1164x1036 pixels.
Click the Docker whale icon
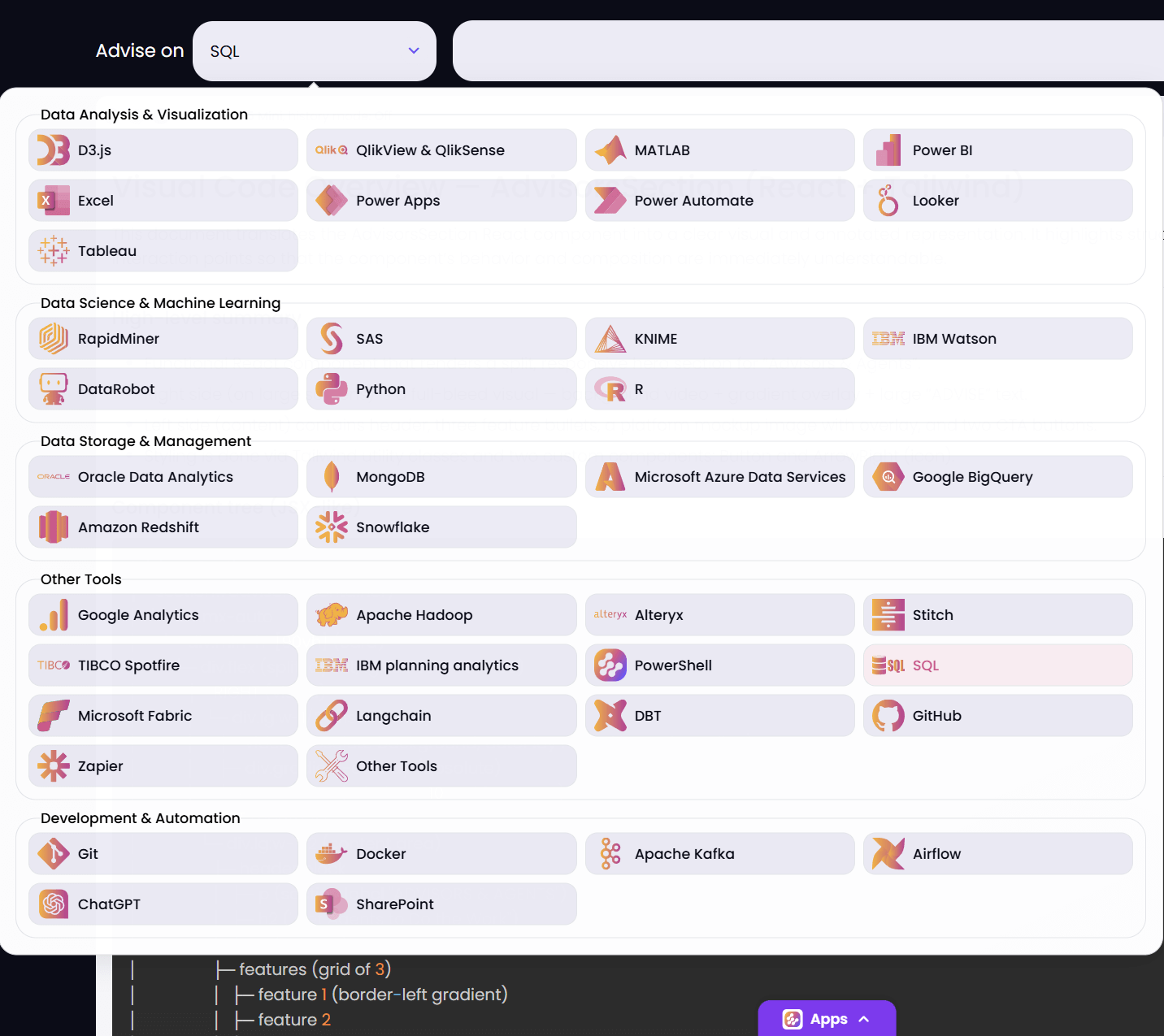(332, 854)
